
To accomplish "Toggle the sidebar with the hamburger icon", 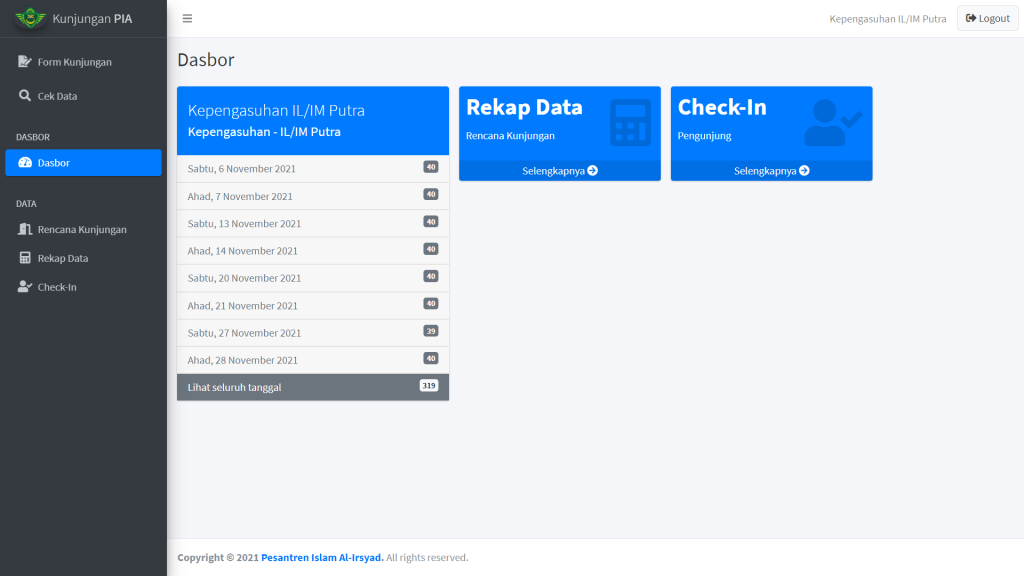I will pos(187,19).
